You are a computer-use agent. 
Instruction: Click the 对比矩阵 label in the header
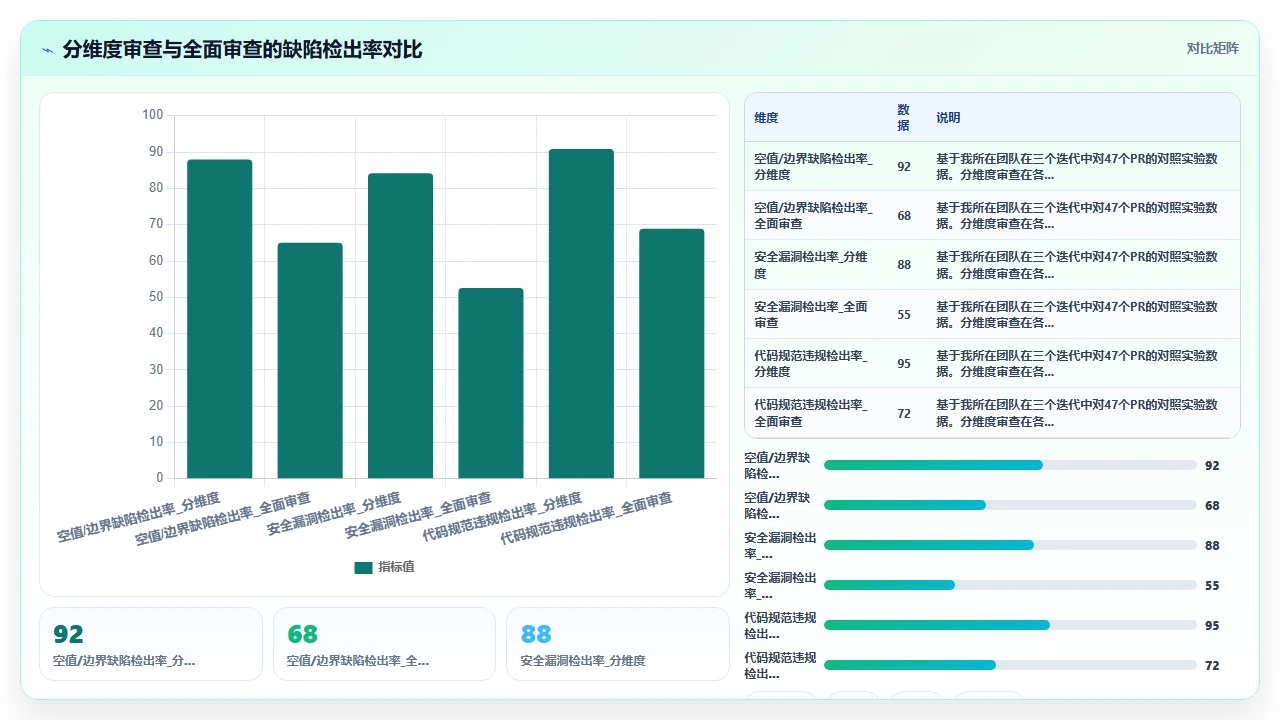pos(1212,48)
